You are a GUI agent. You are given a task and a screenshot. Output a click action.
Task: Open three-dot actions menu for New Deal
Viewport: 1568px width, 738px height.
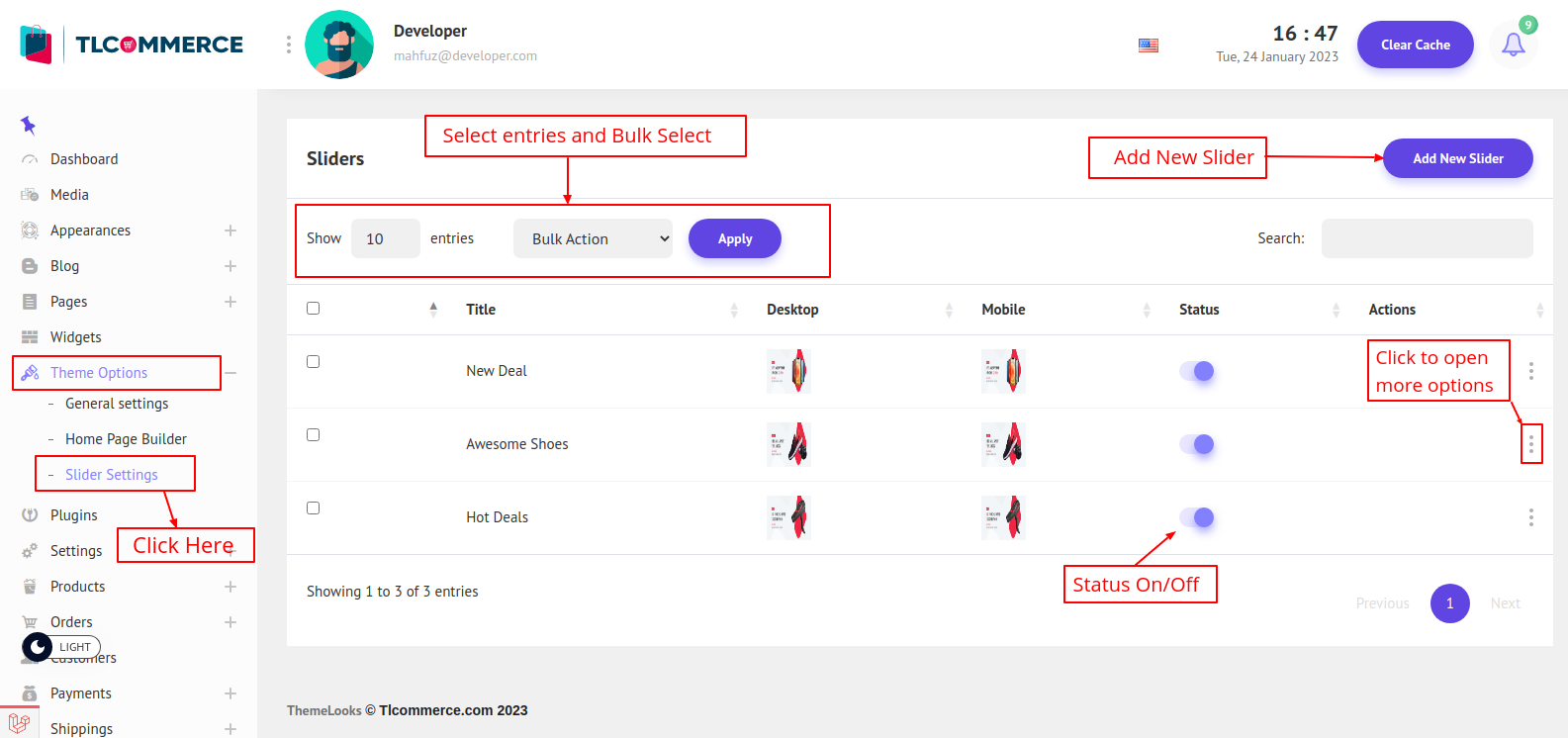[1530, 371]
